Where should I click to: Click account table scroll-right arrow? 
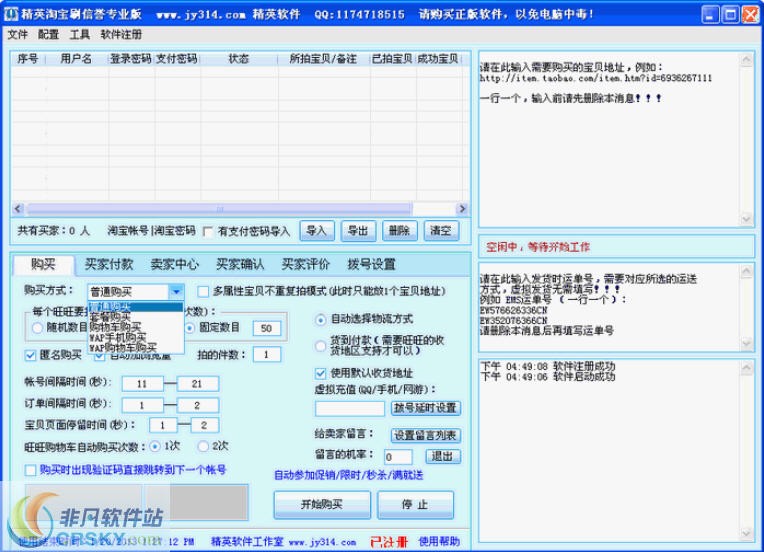click(462, 209)
